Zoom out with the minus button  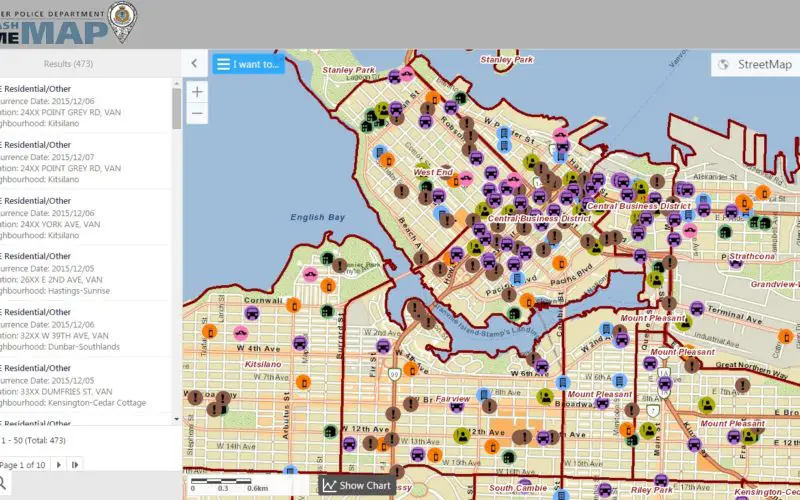[x=197, y=113]
